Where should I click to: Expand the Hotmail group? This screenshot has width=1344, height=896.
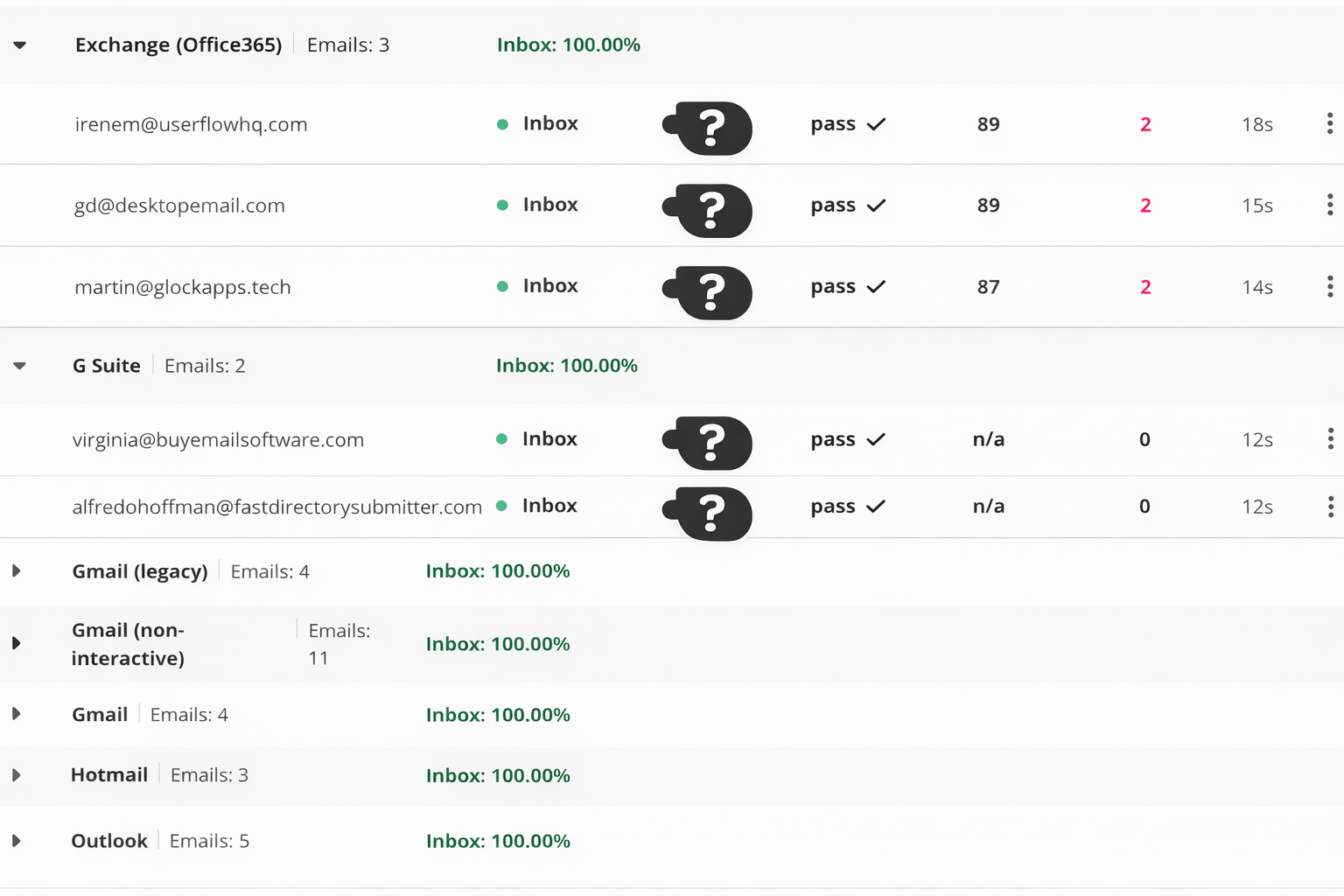click(x=17, y=775)
